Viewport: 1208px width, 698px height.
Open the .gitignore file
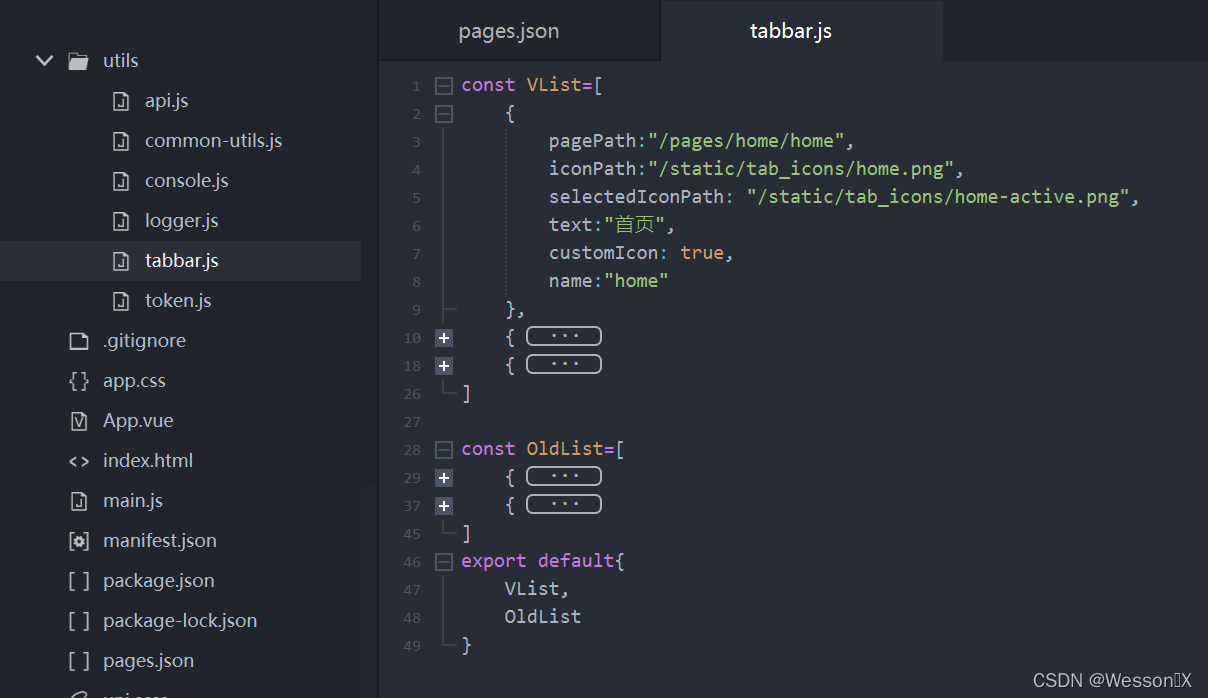144,341
